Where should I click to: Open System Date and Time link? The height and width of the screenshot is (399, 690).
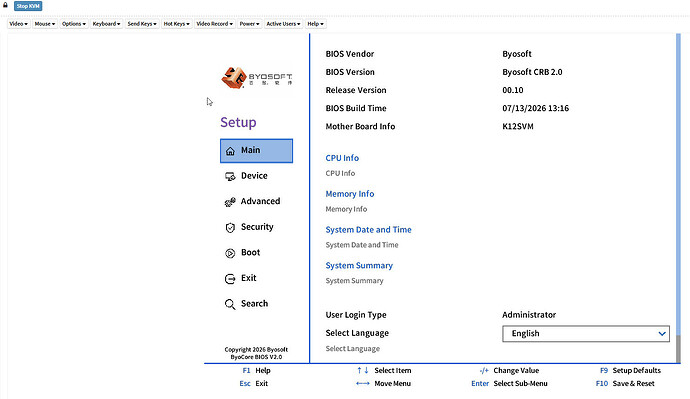point(368,230)
